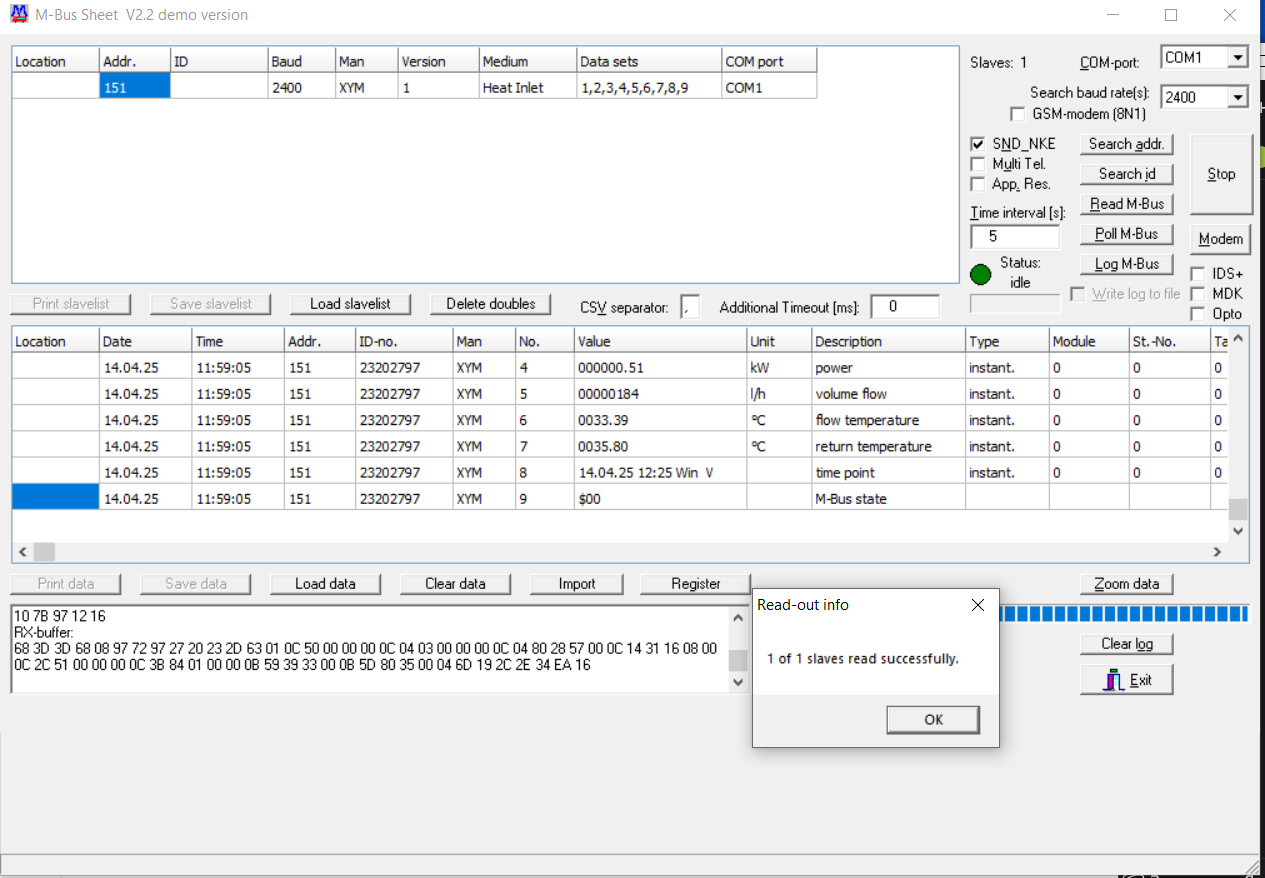
Task: Click the Log M-Bus button
Action: pyautogui.click(x=1127, y=264)
